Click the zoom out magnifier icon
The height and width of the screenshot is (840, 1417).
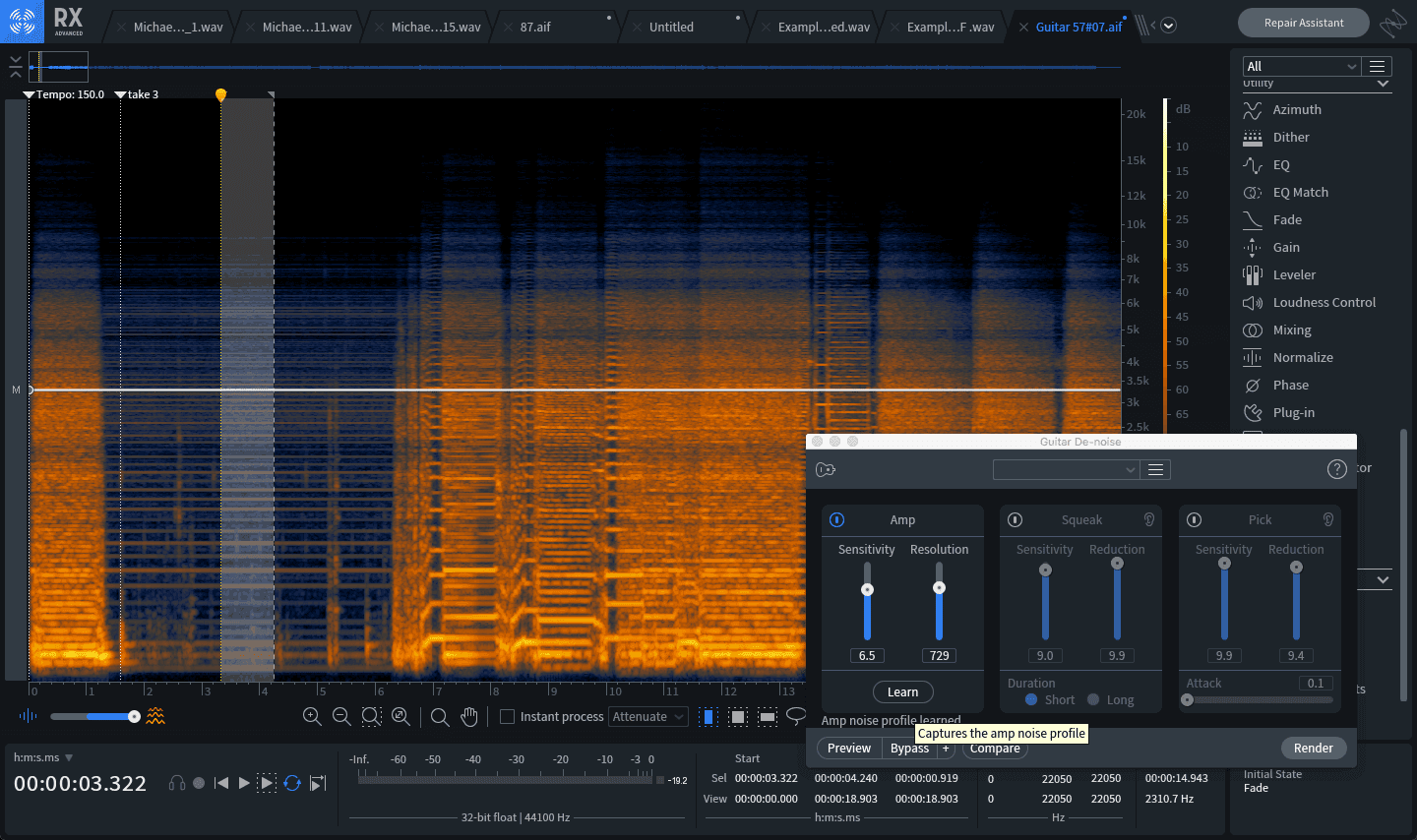pyautogui.click(x=341, y=717)
